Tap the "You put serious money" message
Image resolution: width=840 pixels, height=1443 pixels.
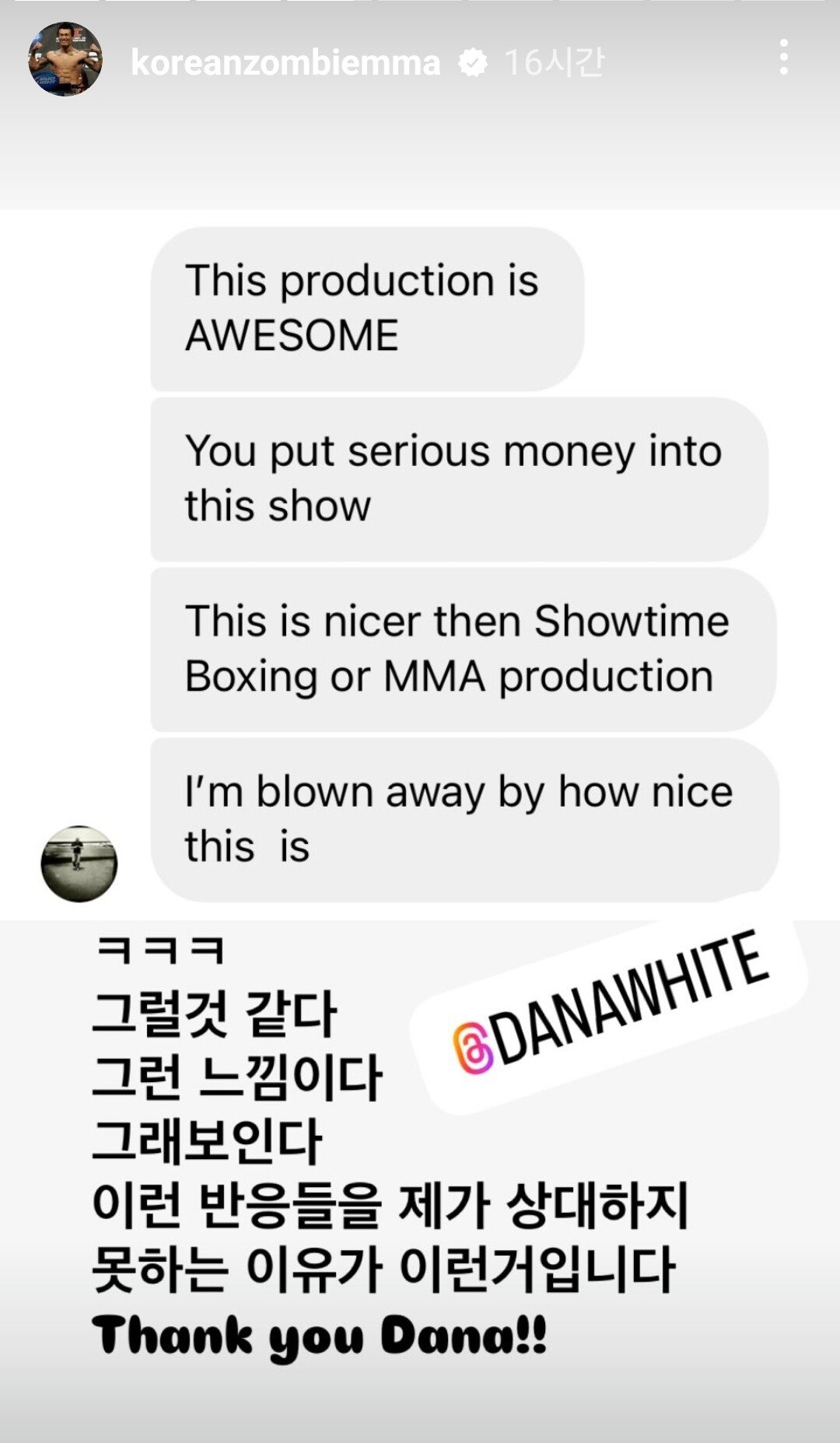459,479
